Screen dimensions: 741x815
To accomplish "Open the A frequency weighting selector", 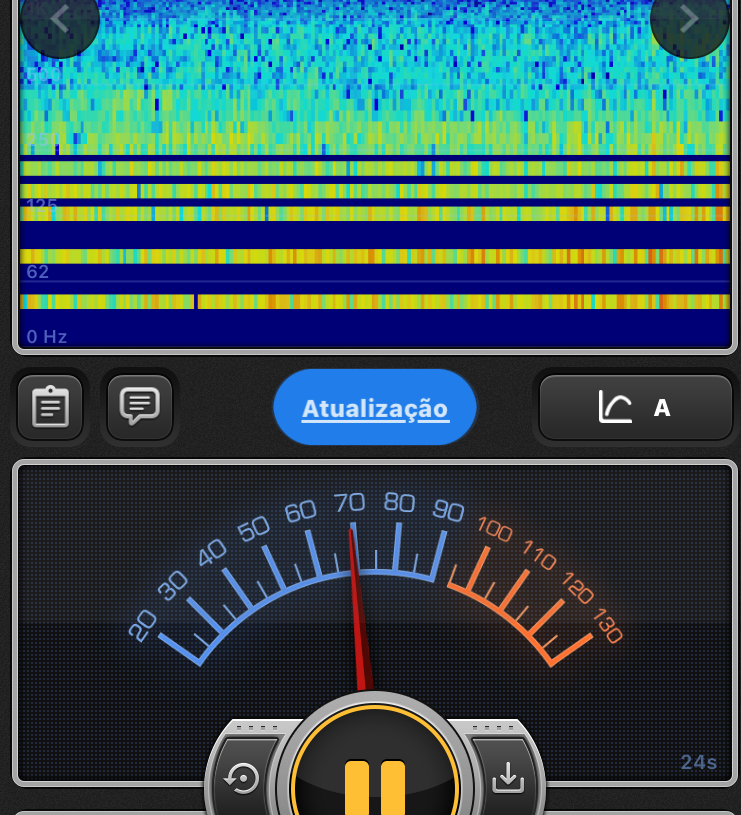I will [x=636, y=408].
